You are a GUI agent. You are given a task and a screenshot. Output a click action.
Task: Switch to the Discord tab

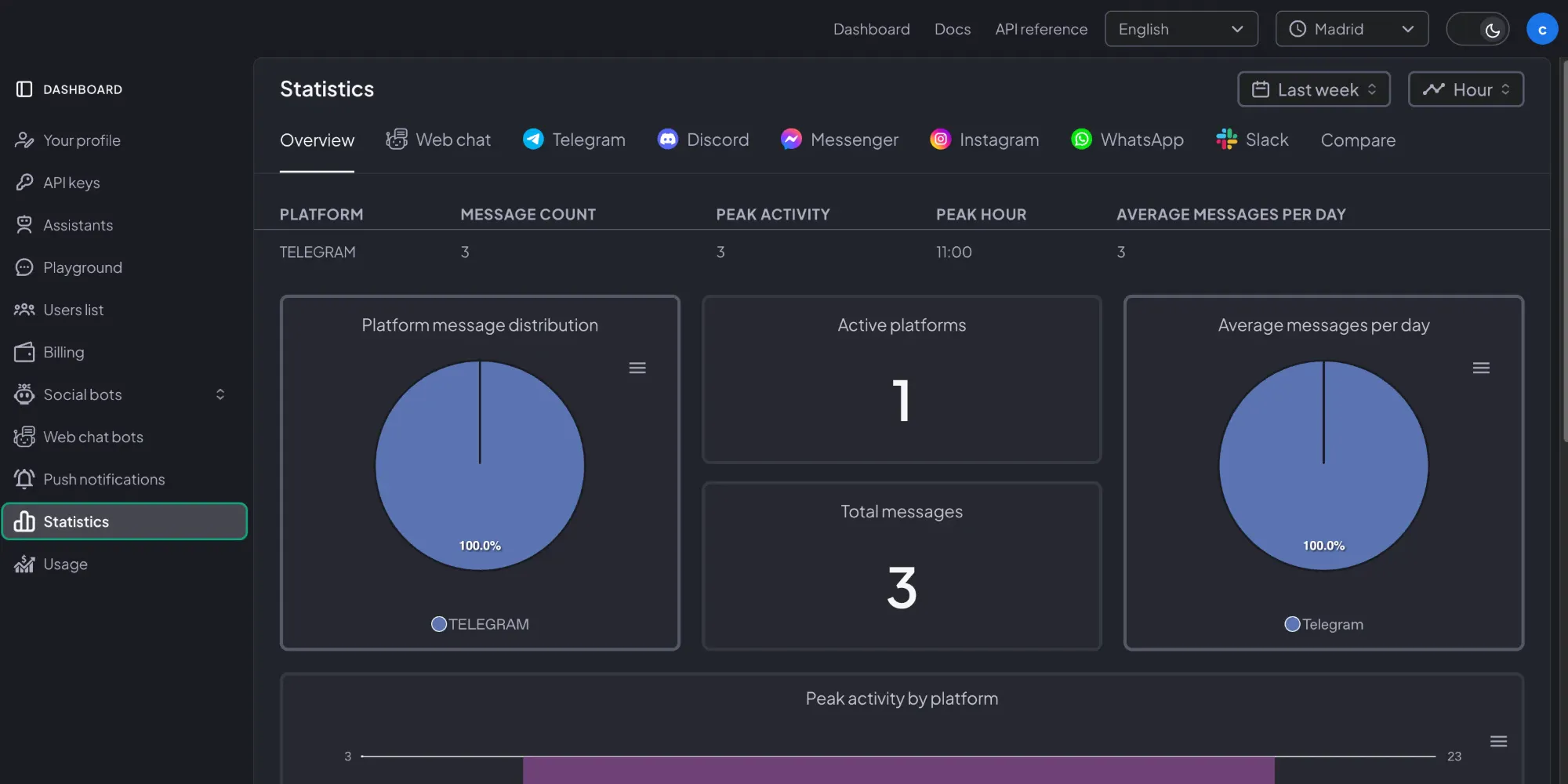click(x=702, y=140)
